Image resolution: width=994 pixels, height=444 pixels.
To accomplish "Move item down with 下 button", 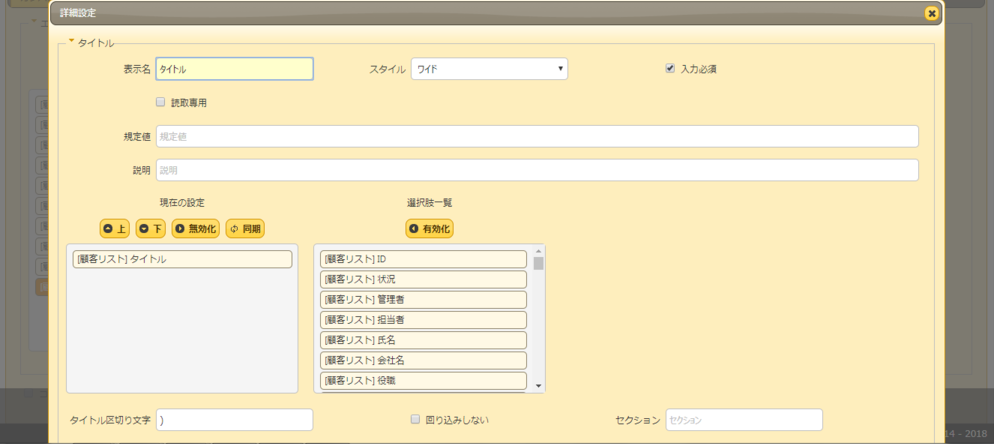I will tap(151, 228).
